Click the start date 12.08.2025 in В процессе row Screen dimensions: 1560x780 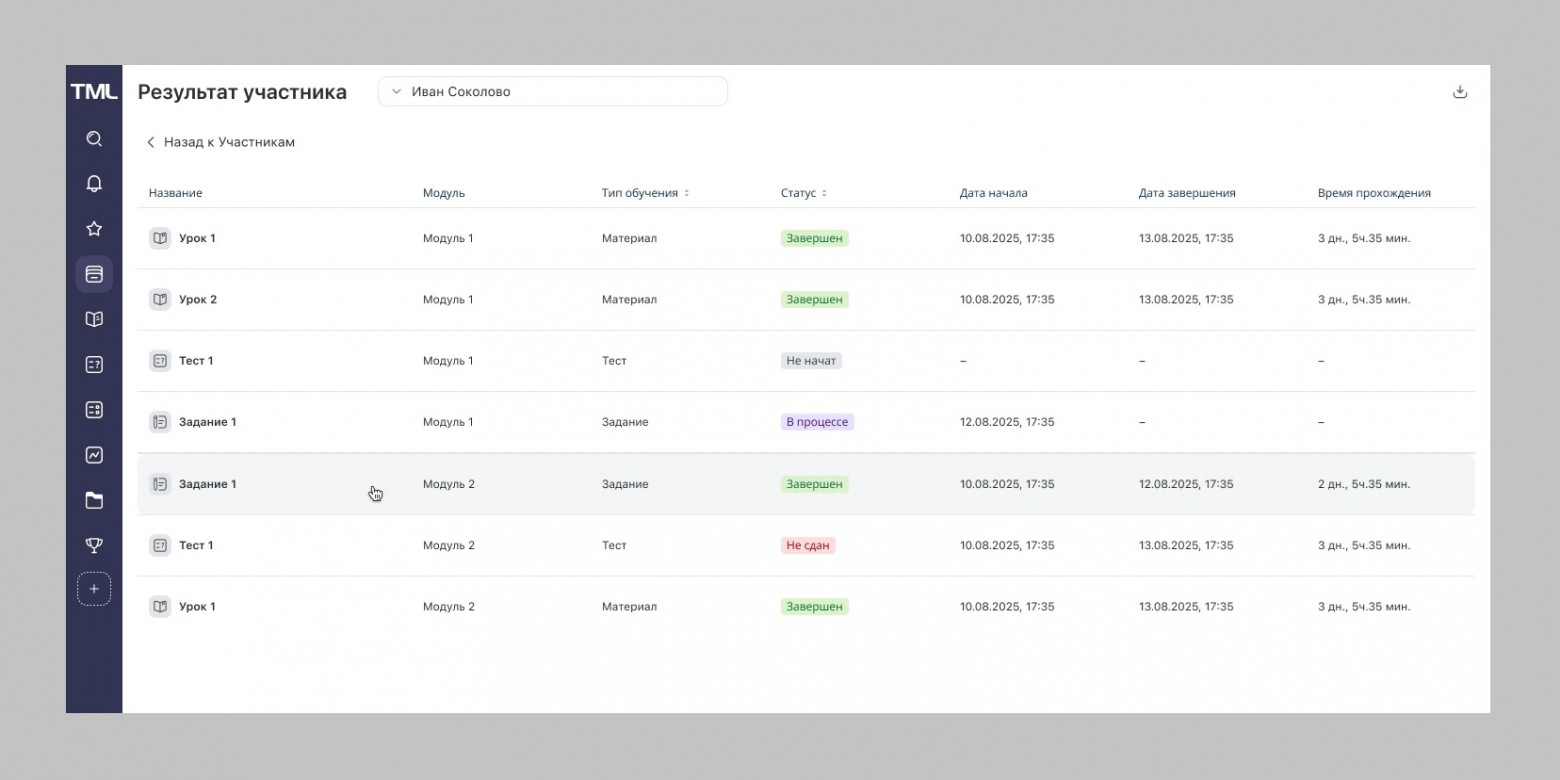click(x=1007, y=422)
